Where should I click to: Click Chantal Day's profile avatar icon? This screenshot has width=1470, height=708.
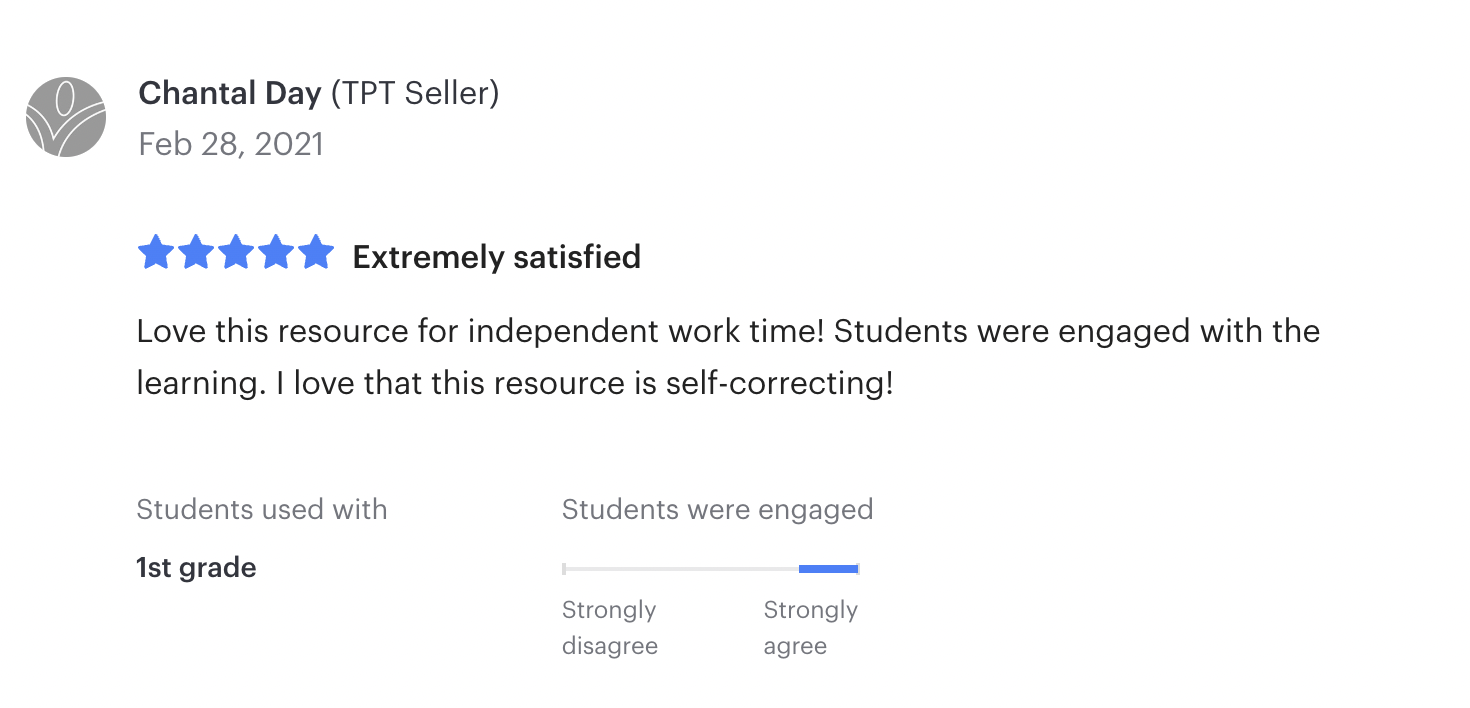[66, 117]
